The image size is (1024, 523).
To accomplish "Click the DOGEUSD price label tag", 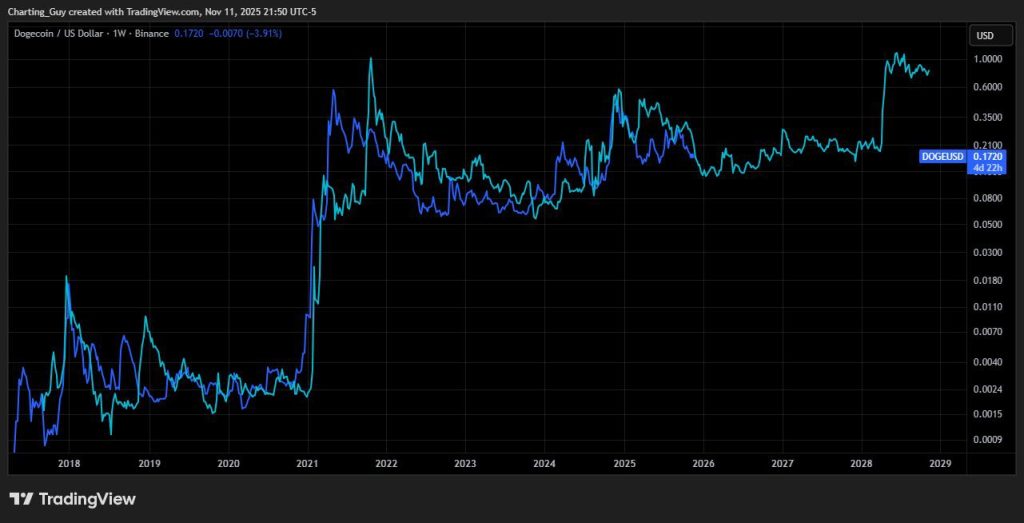I will (941, 156).
